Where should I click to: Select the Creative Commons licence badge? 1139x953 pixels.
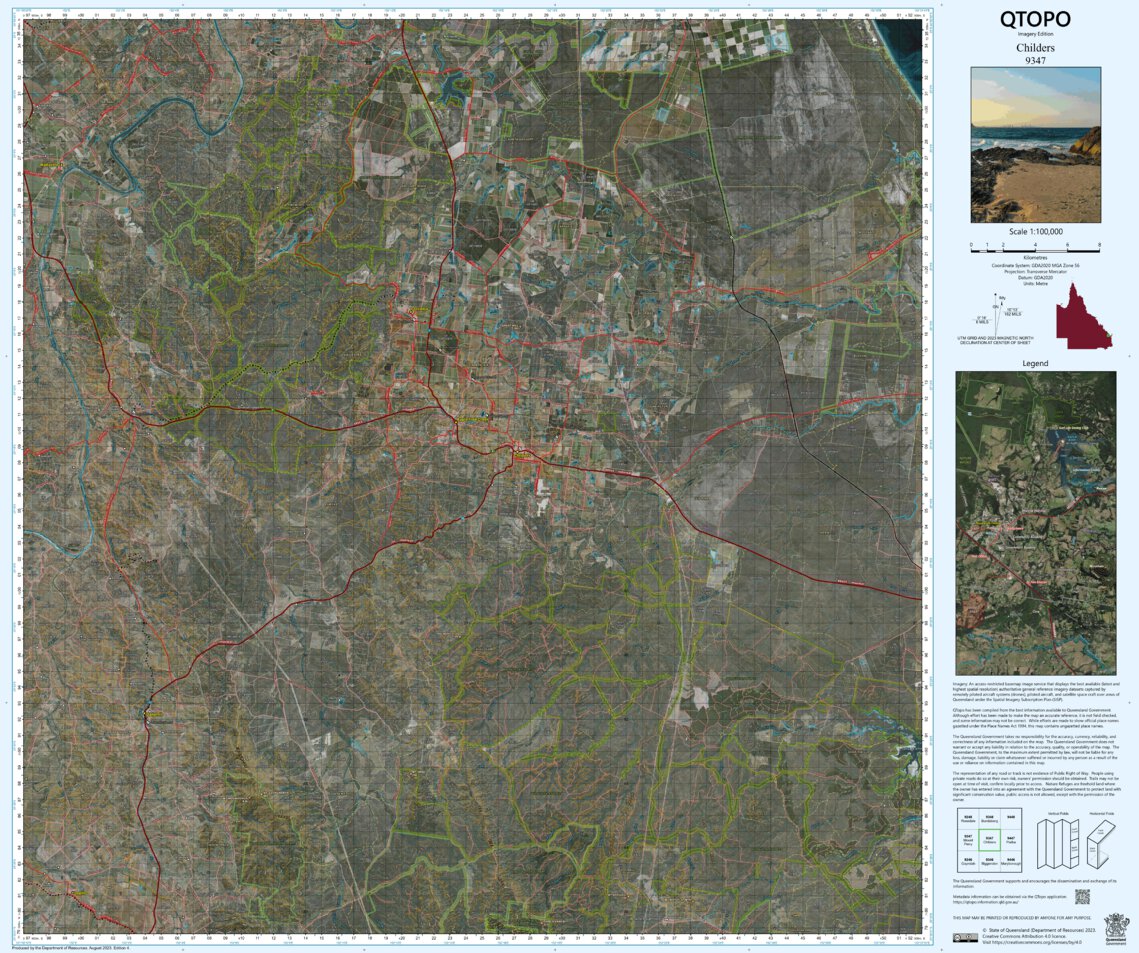966,936
